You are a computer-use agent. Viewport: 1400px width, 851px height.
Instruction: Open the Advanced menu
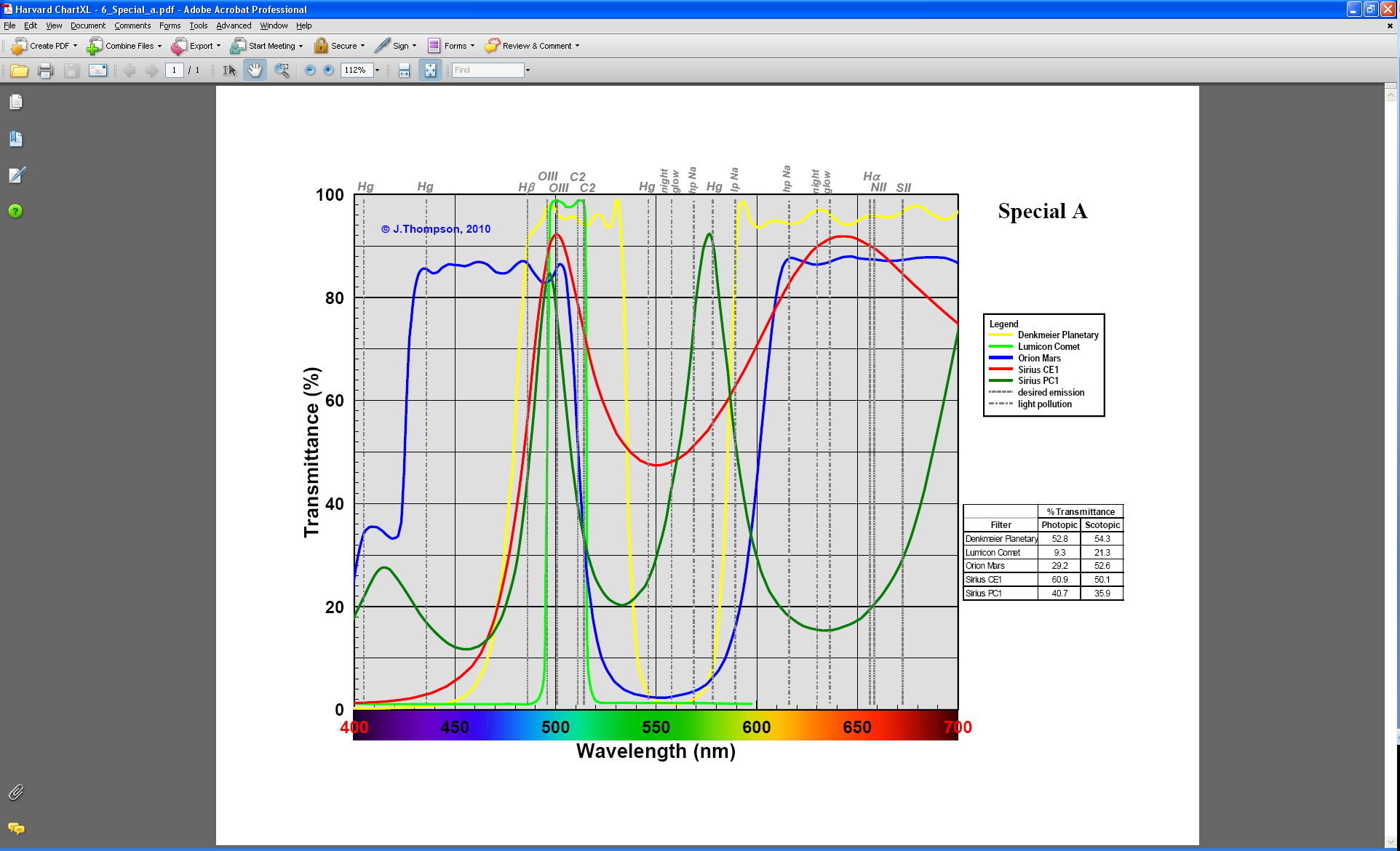234,25
